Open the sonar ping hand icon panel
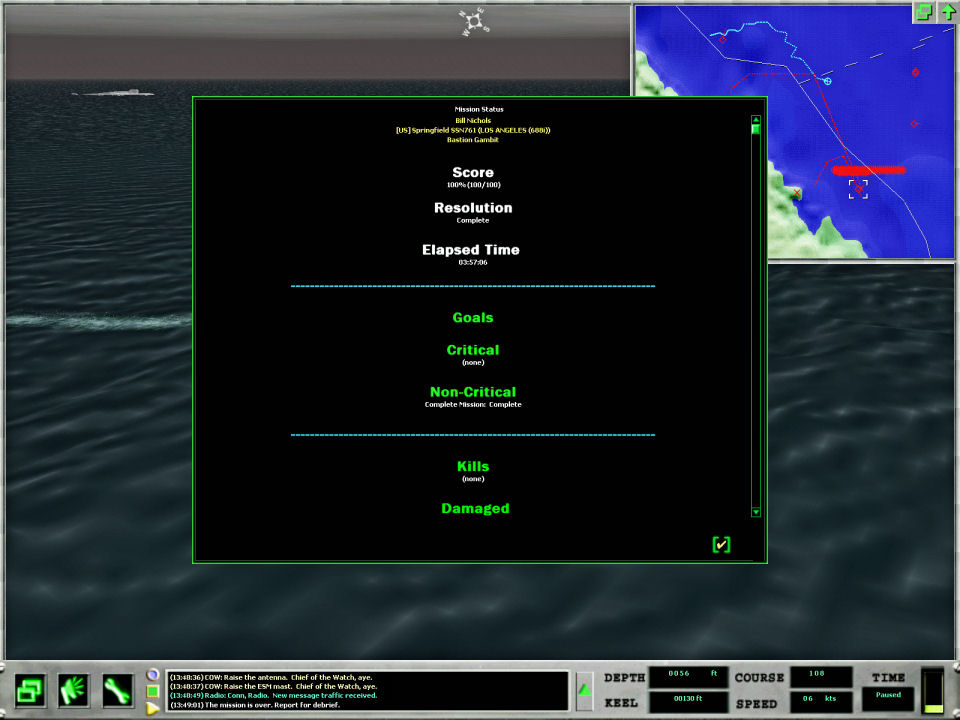The width and height of the screenshot is (960, 720). (x=74, y=690)
